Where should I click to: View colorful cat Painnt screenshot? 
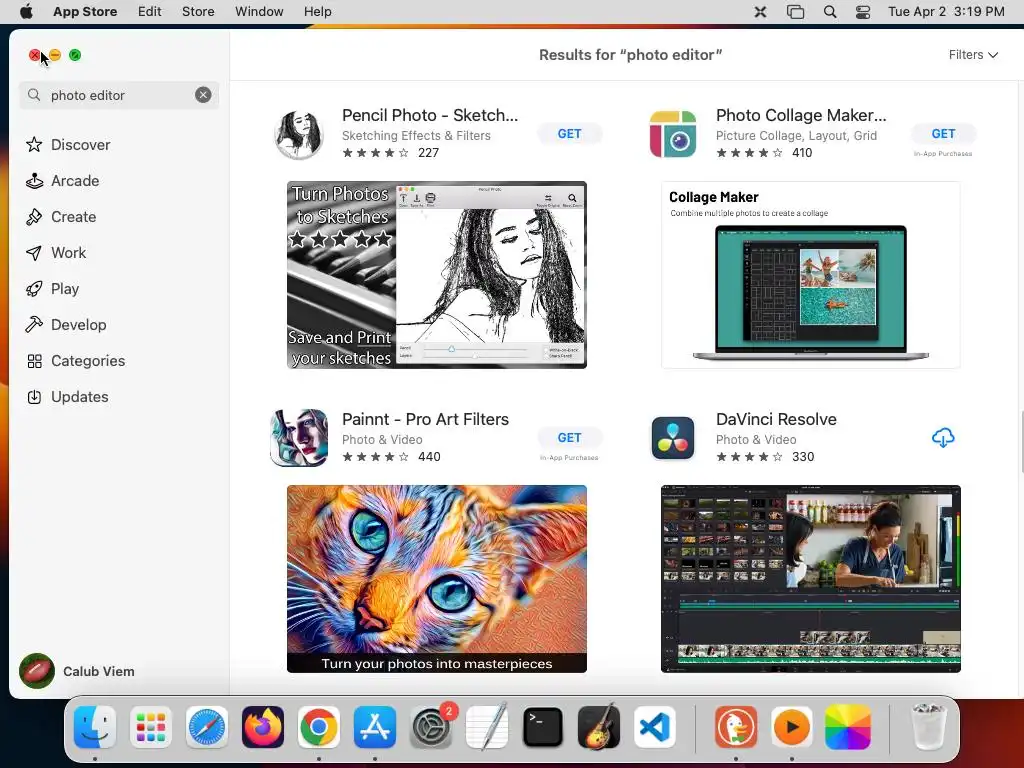coord(437,579)
